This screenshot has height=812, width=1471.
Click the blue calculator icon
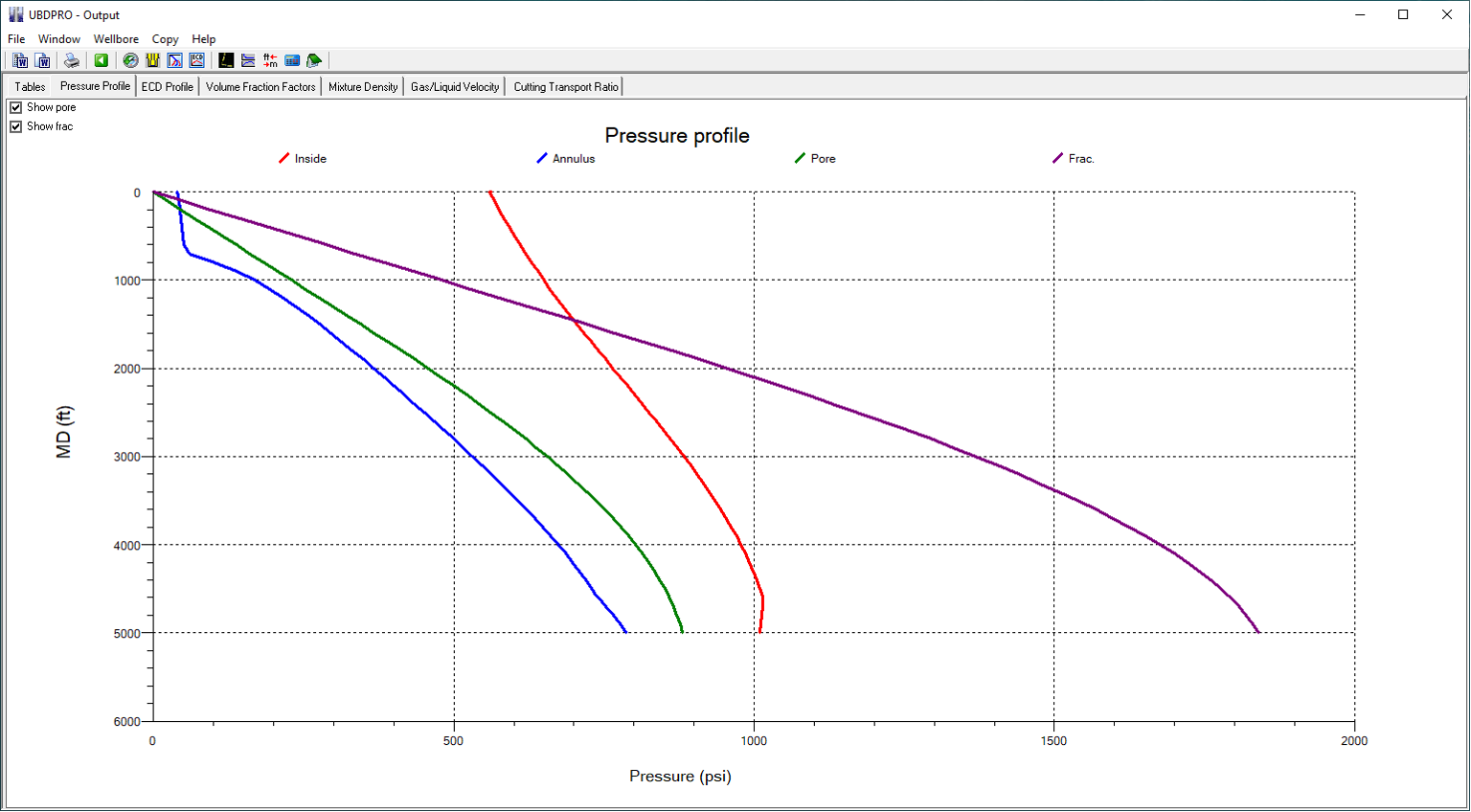(292, 60)
